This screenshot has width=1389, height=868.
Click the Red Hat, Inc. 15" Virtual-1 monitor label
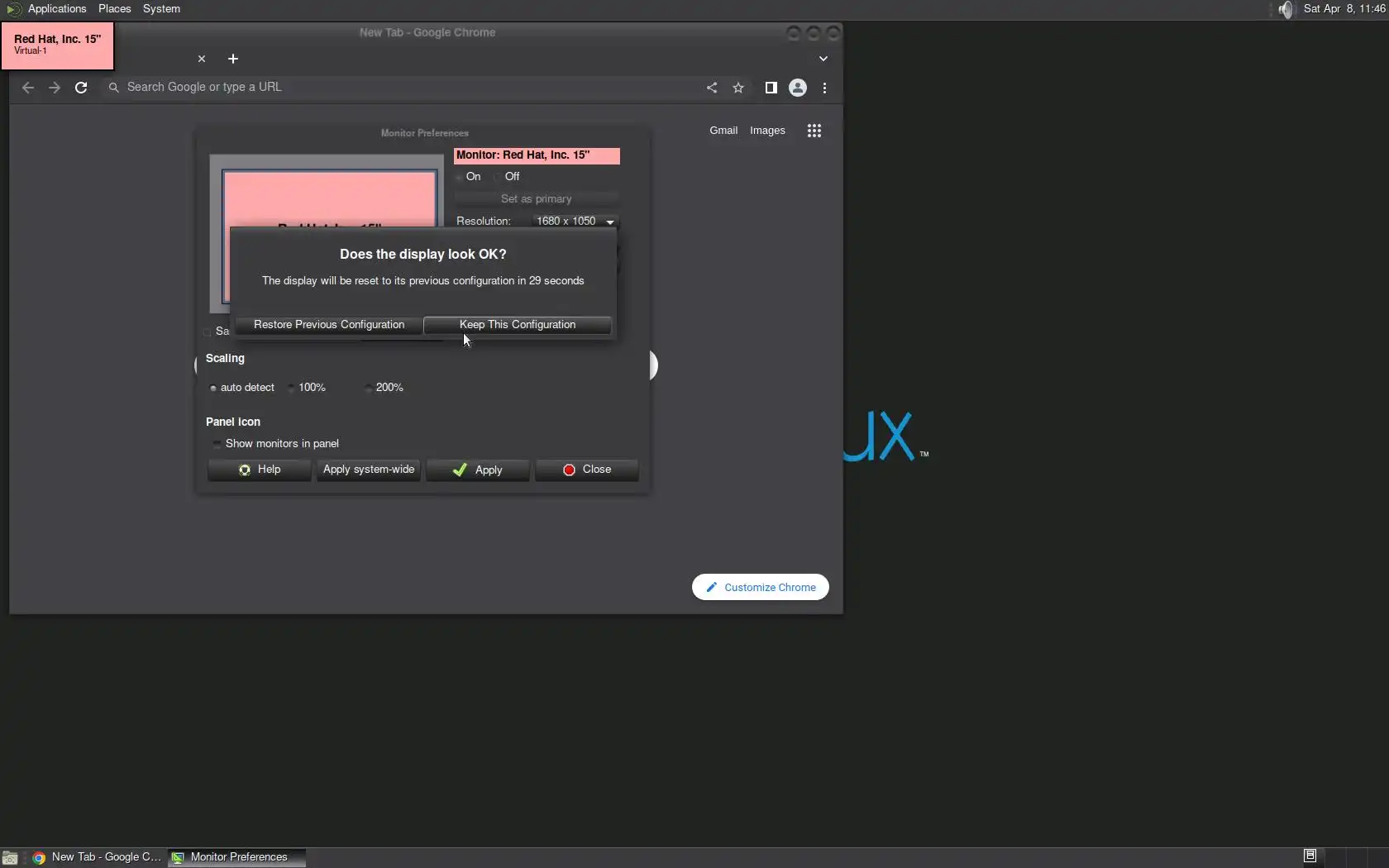[x=58, y=45]
